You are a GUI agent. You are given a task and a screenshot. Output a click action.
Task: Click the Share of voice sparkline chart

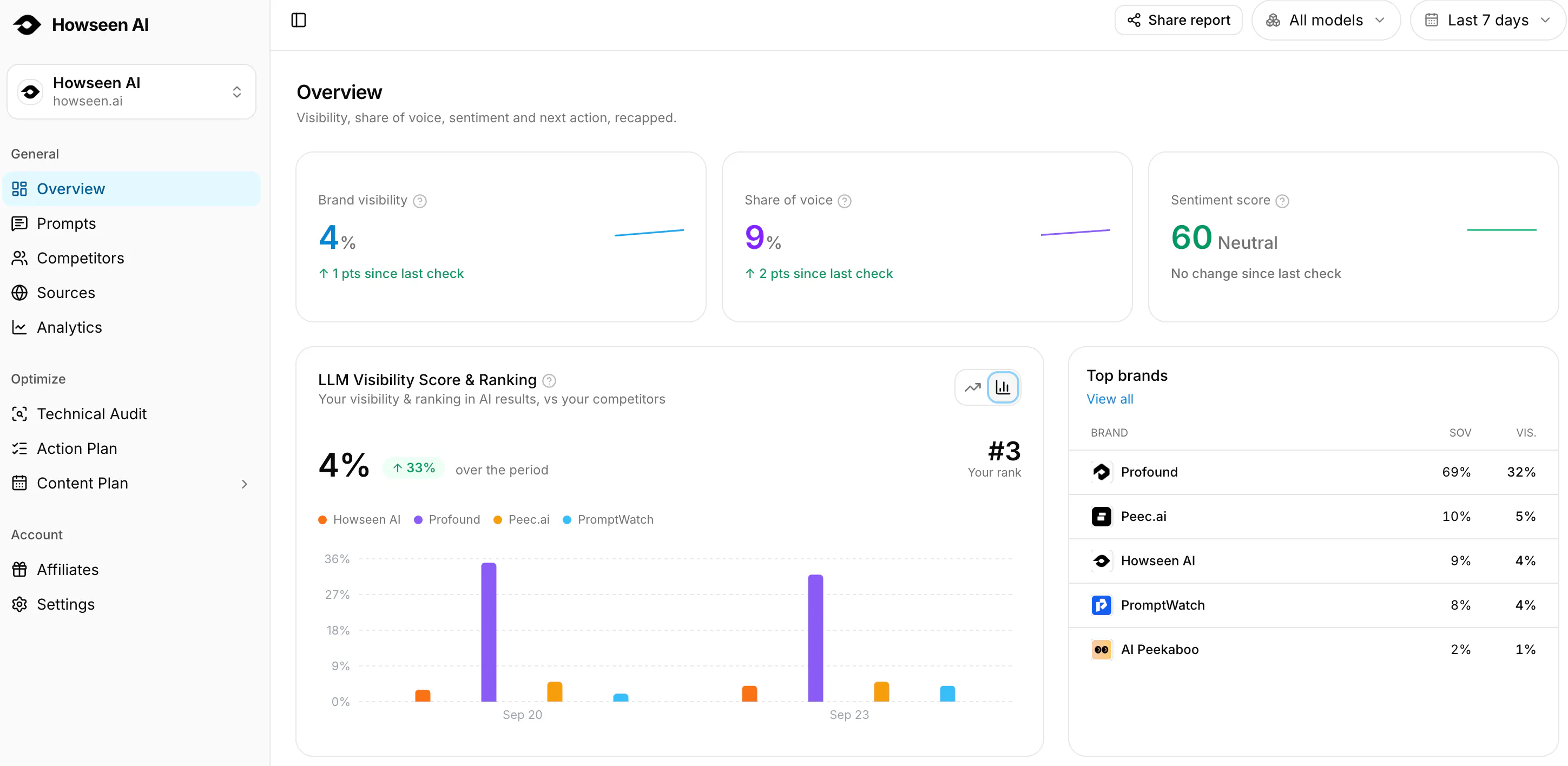click(1076, 233)
